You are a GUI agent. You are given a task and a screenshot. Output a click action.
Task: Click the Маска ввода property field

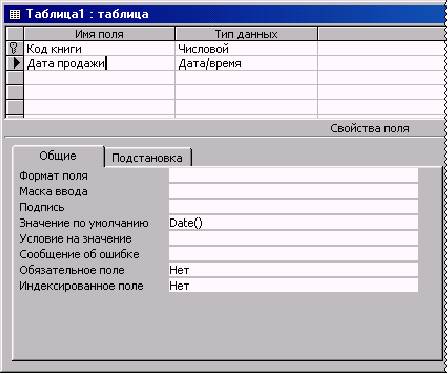pyautogui.click(x=293, y=191)
